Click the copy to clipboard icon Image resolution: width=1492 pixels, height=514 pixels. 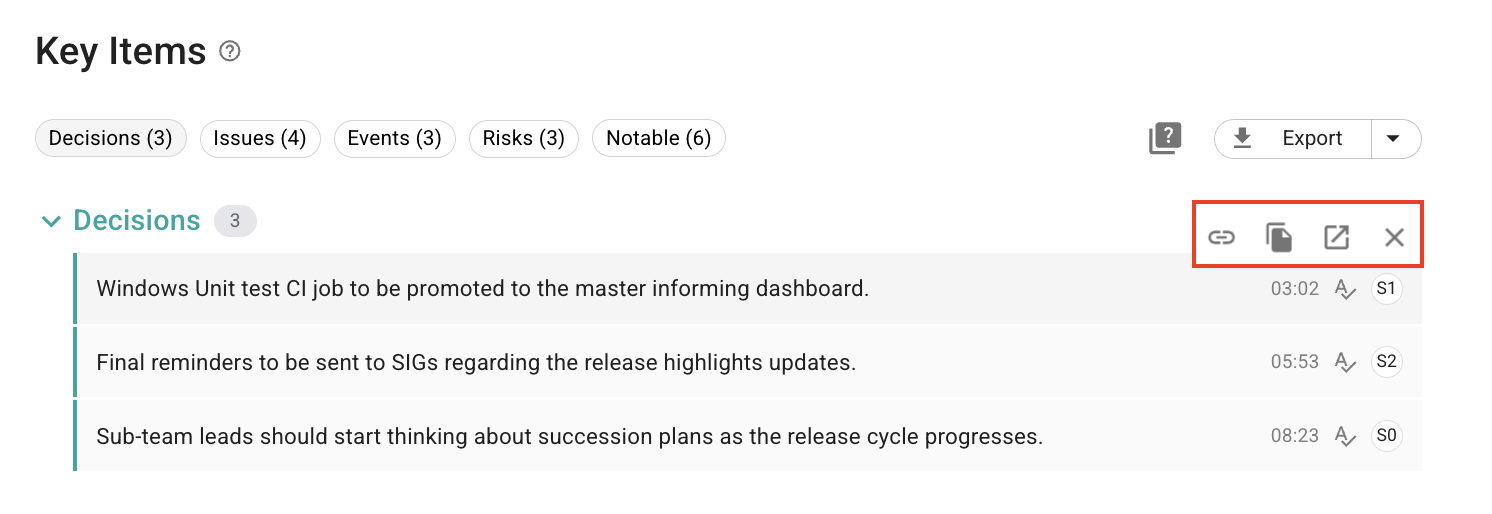tap(1279, 237)
